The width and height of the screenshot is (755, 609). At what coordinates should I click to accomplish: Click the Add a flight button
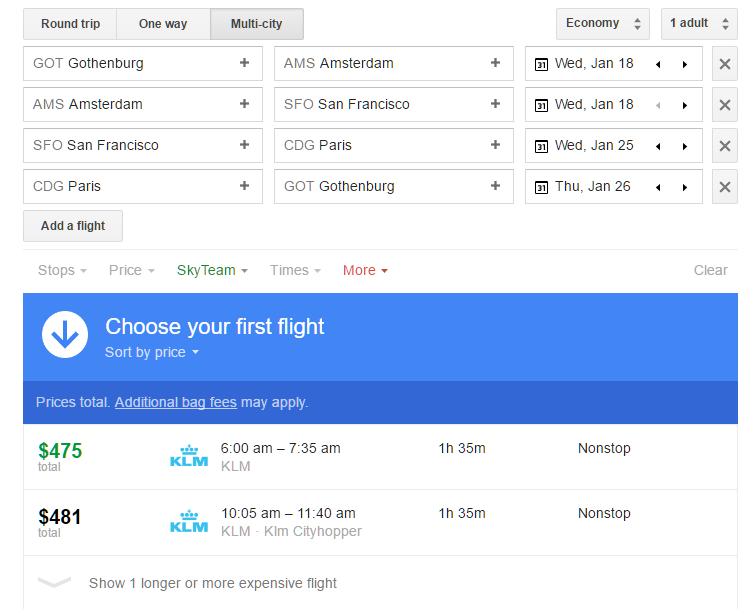pos(73,226)
